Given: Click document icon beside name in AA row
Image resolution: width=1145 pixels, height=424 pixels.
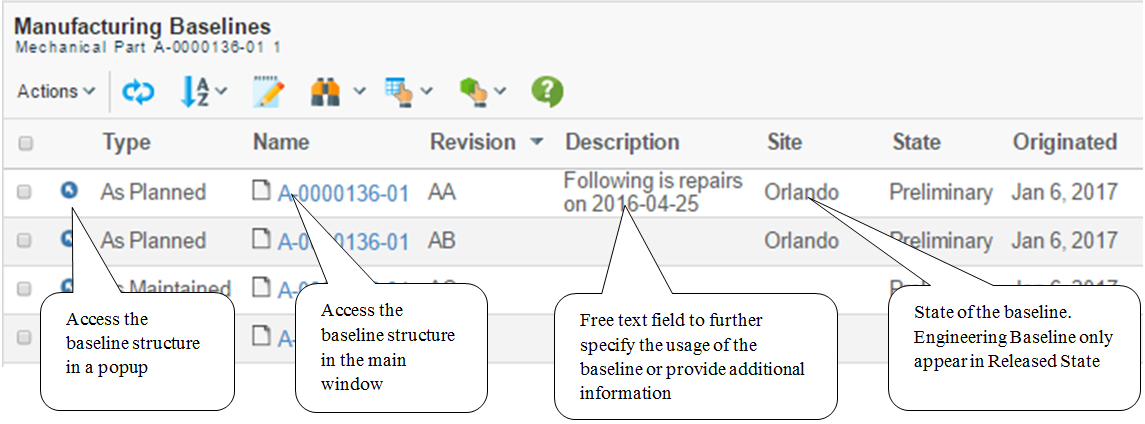Looking at the screenshot, I should 262,192.
